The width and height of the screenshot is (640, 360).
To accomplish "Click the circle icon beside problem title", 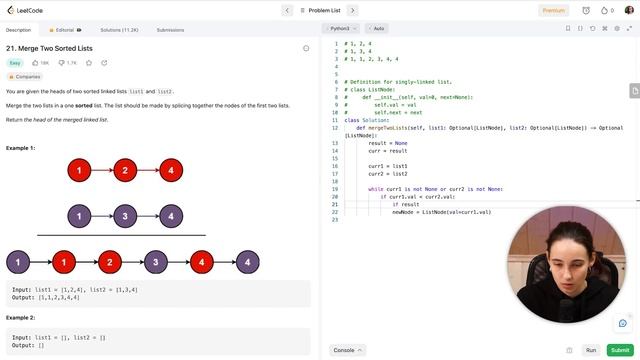I will click(x=306, y=48).
